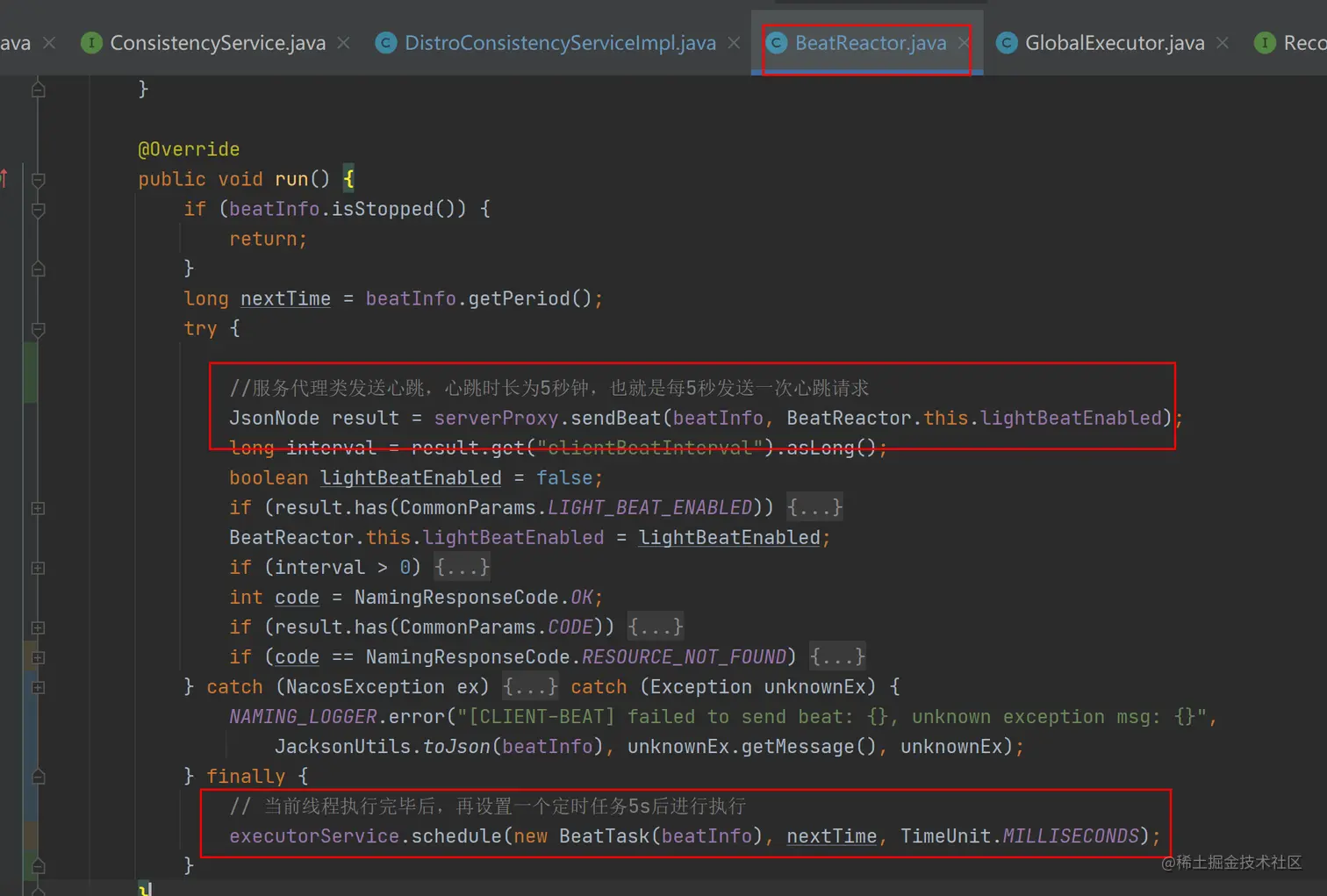
Task: Click NAMING_LOGGER in the error call
Action: point(303,716)
